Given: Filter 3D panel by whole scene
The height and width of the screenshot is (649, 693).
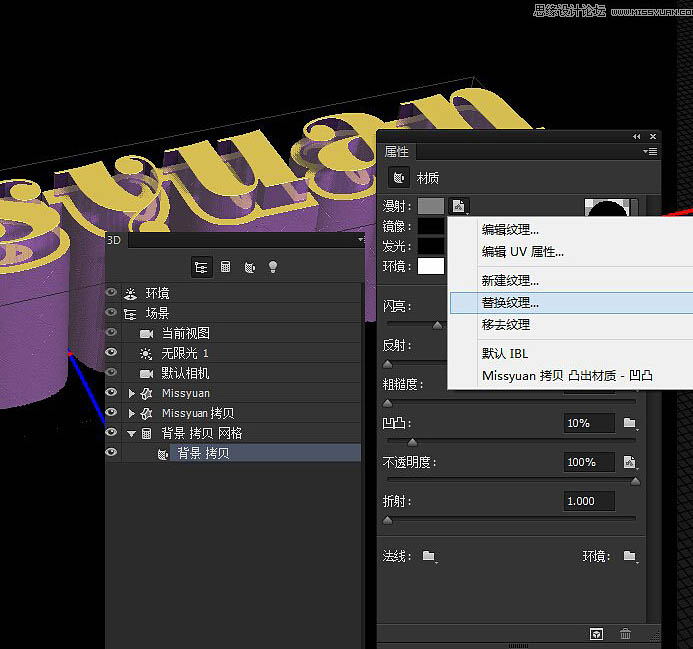Looking at the screenshot, I should 201,267.
